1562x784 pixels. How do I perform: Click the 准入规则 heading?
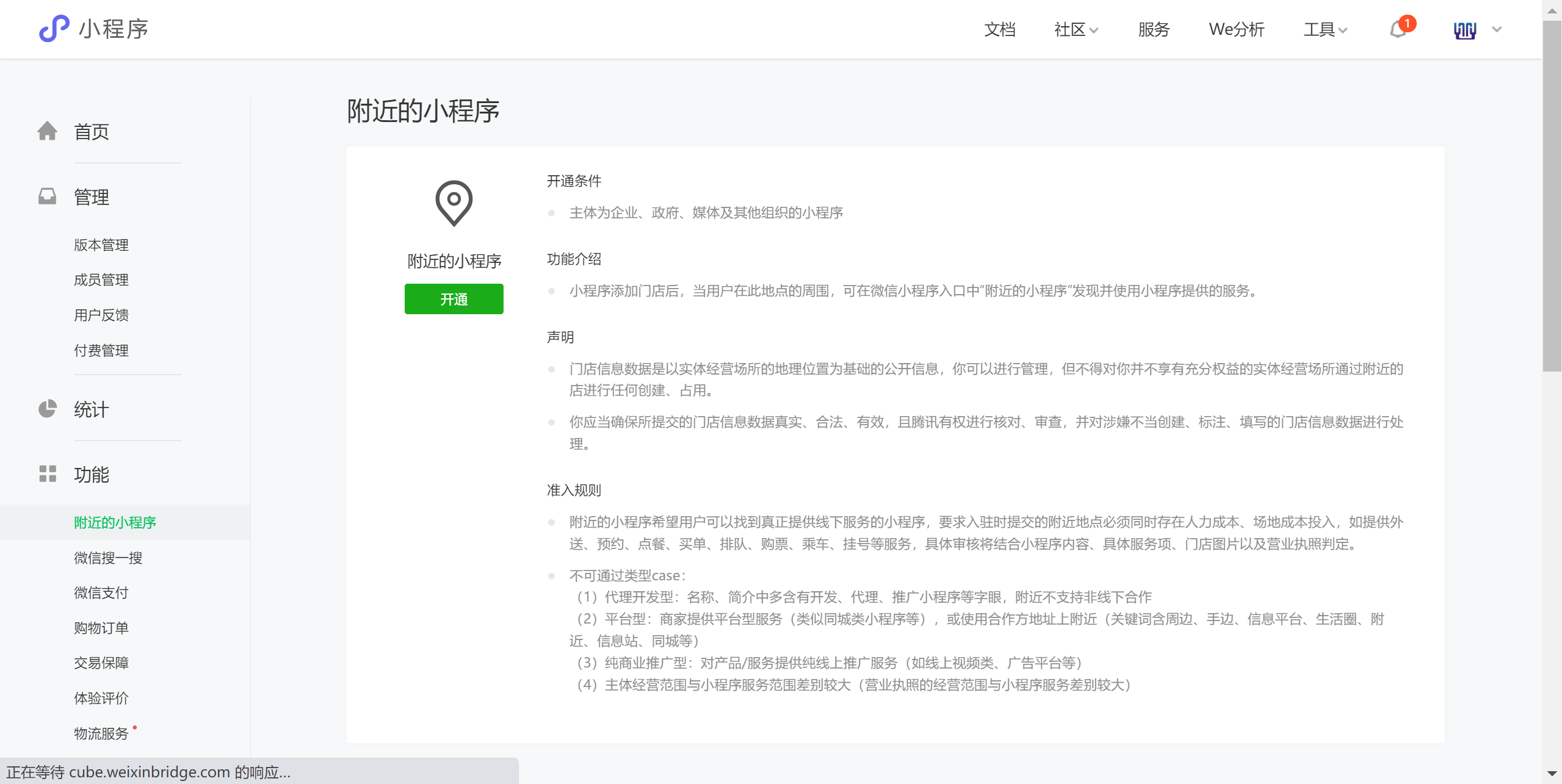[x=574, y=490]
